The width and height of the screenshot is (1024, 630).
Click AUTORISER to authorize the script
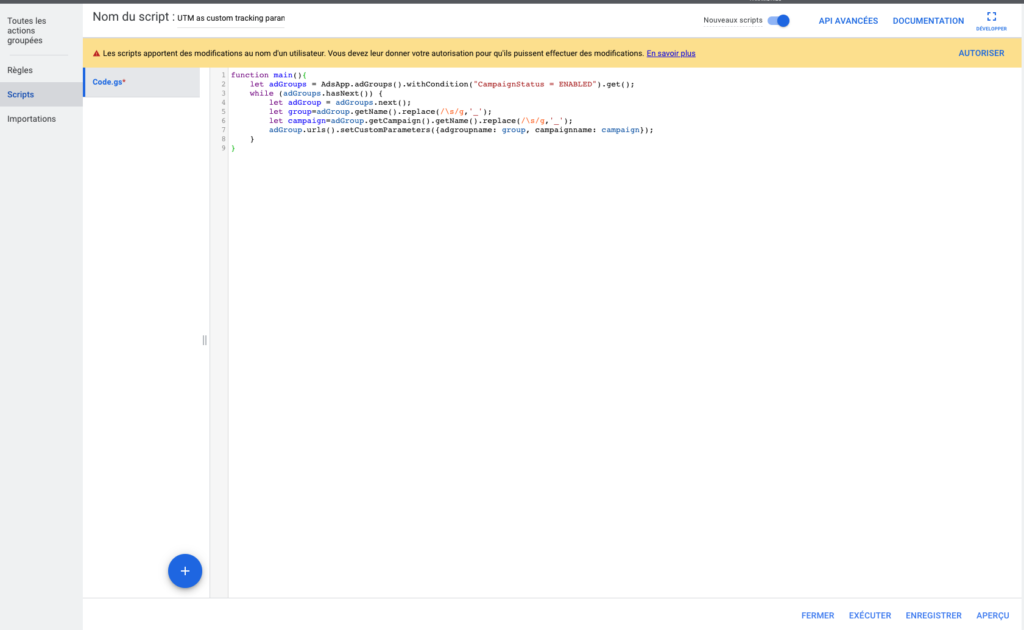tap(981, 54)
